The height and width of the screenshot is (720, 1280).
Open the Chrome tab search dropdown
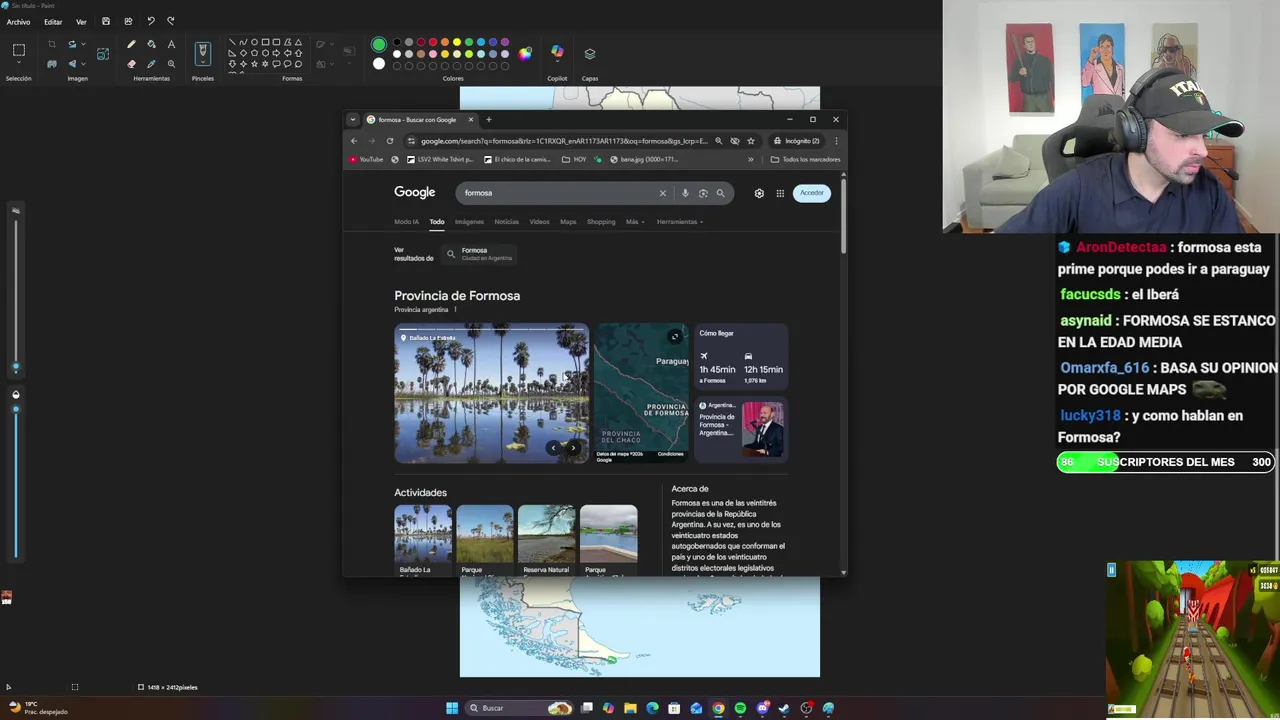(352, 119)
